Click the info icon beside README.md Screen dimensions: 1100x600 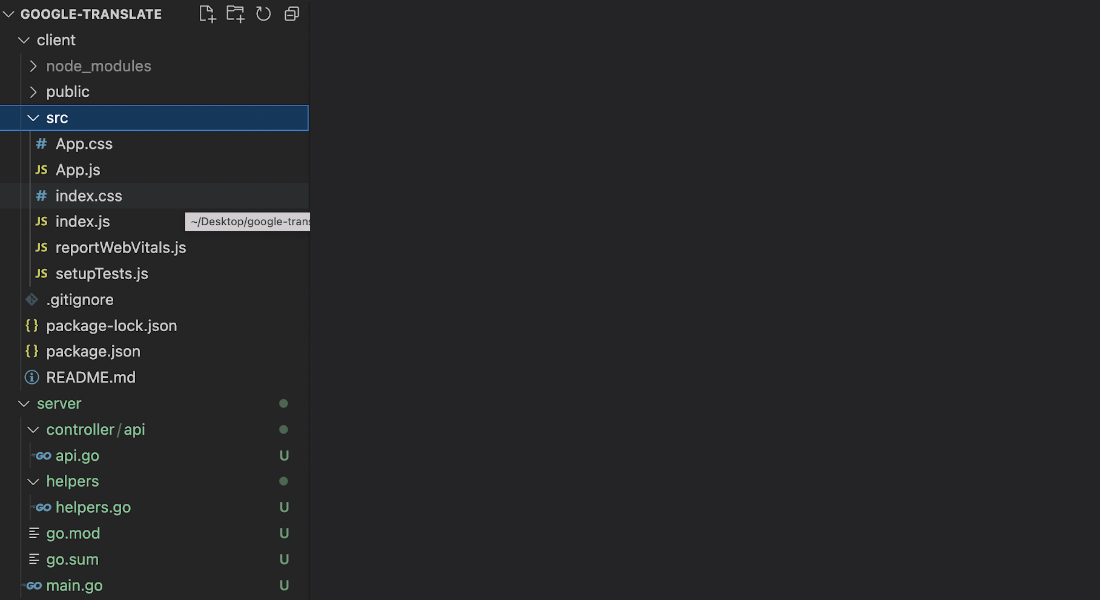32,378
